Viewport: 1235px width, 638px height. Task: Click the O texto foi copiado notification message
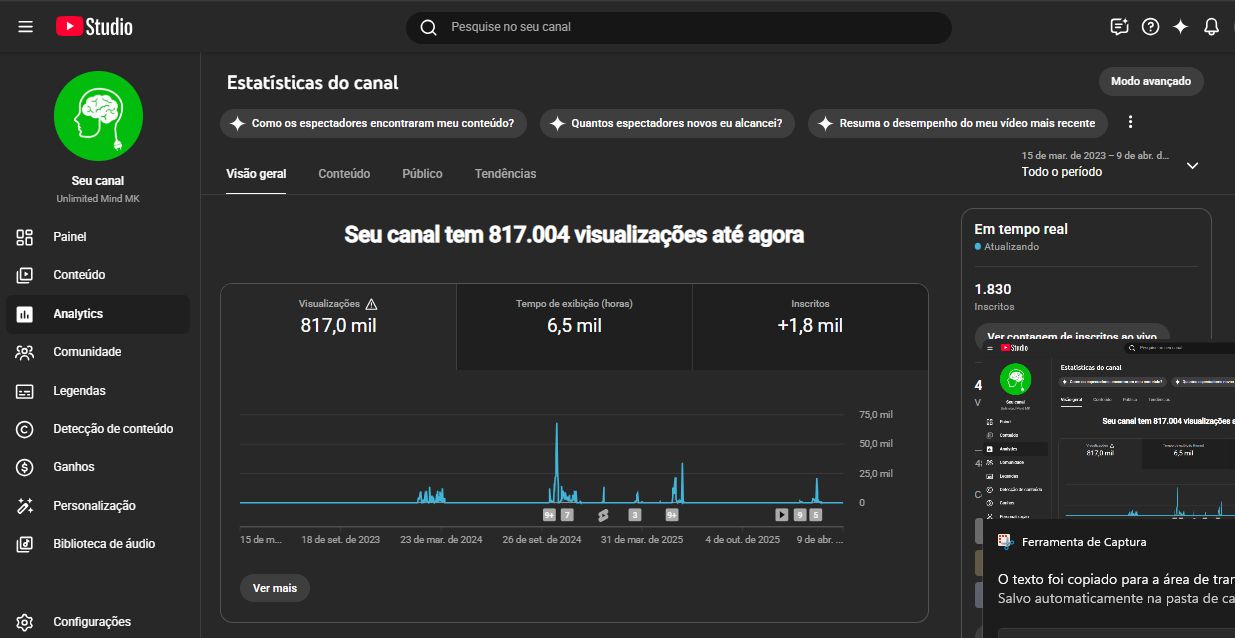point(1116,578)
